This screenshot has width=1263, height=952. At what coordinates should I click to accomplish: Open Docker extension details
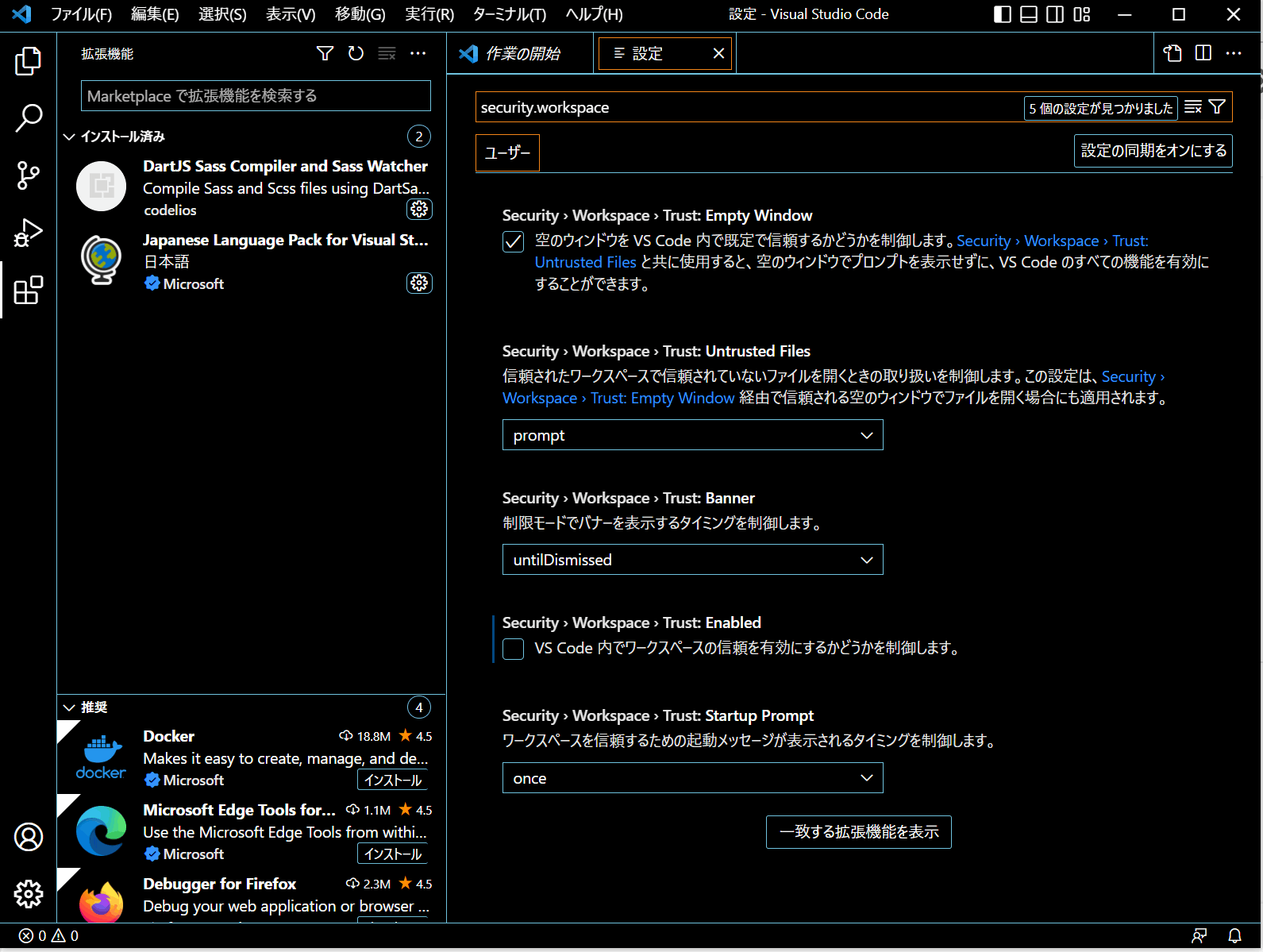[x=252, y=757]
